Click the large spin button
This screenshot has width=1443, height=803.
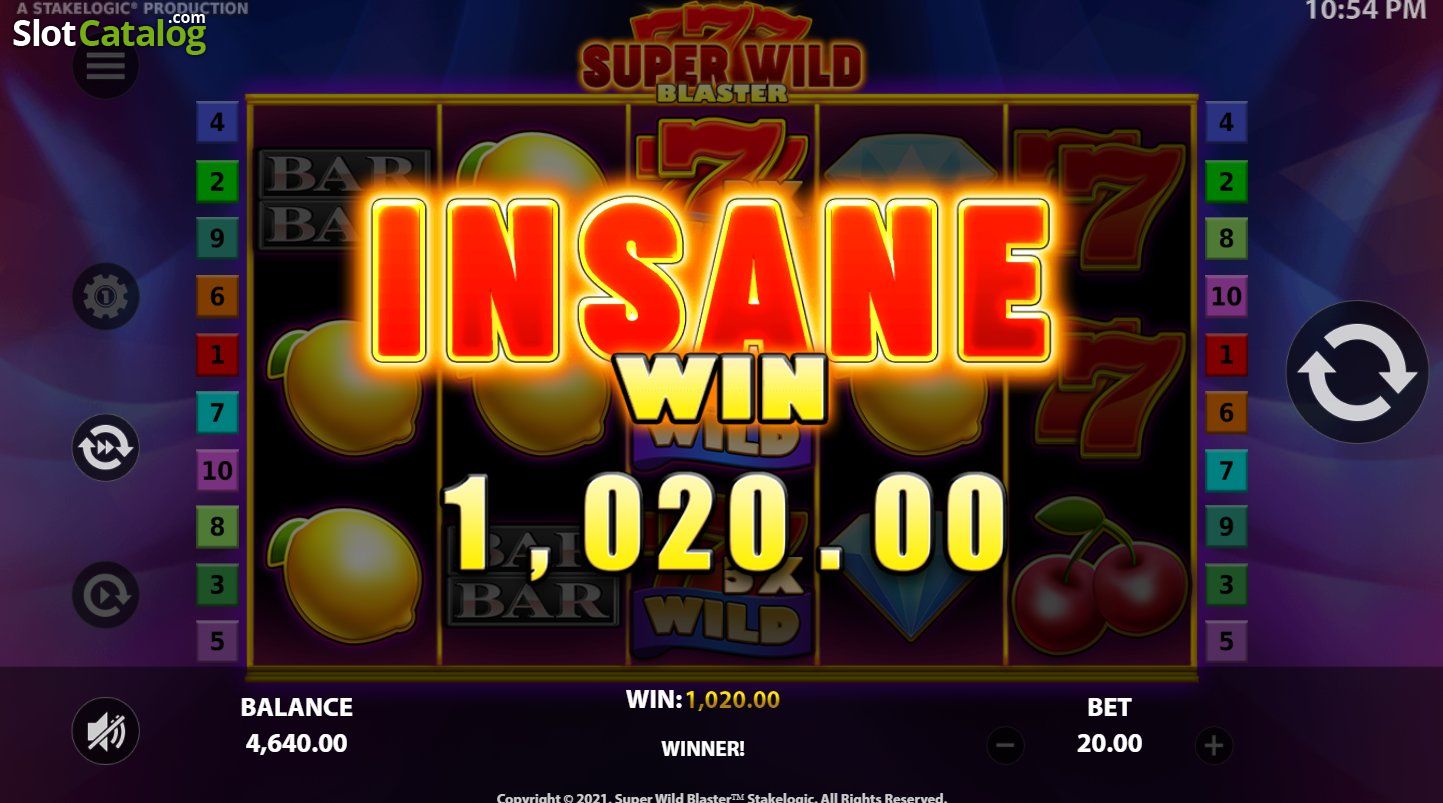point(1357,372)
